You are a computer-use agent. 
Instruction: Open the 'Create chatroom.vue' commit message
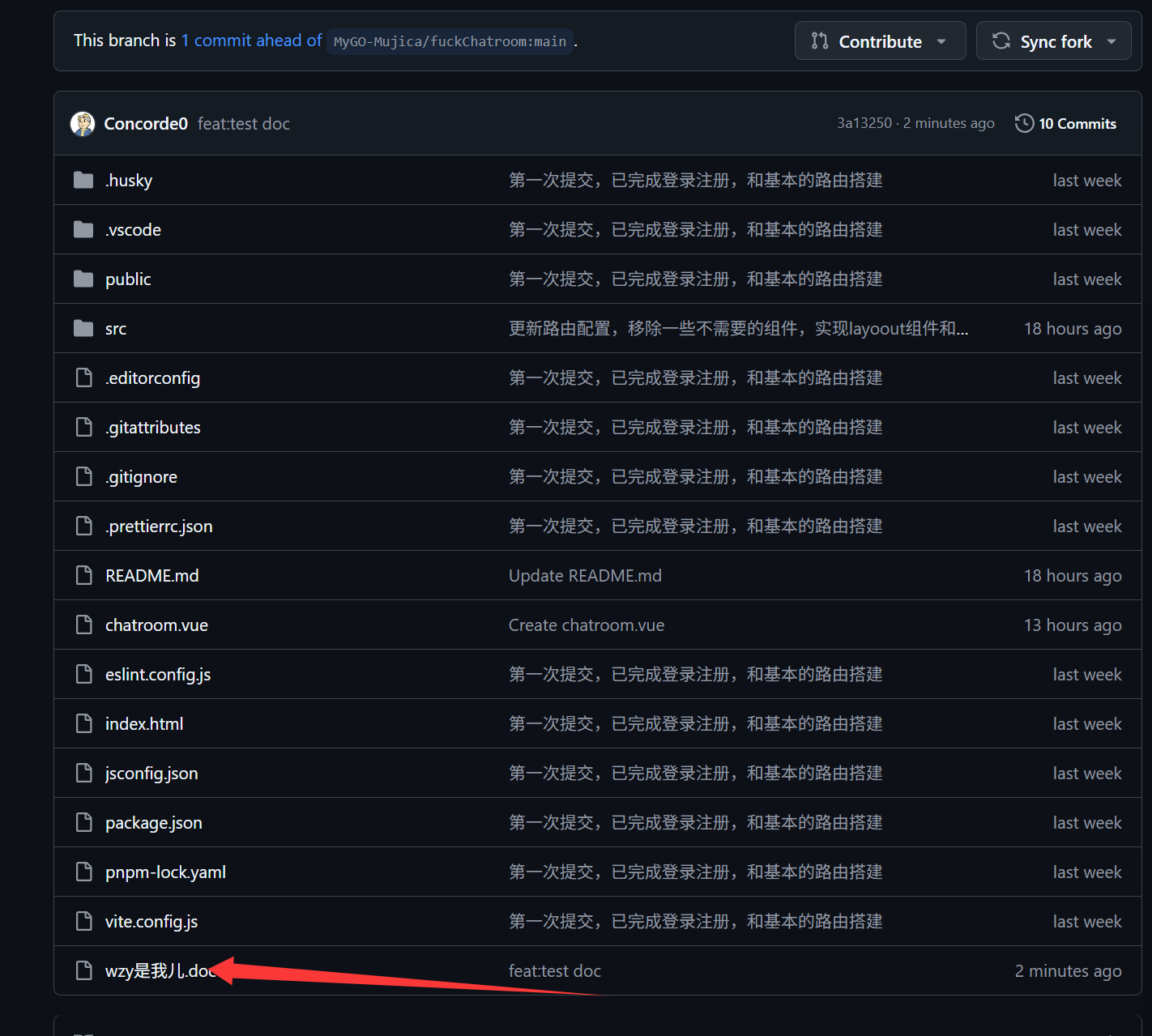[587, 625]
